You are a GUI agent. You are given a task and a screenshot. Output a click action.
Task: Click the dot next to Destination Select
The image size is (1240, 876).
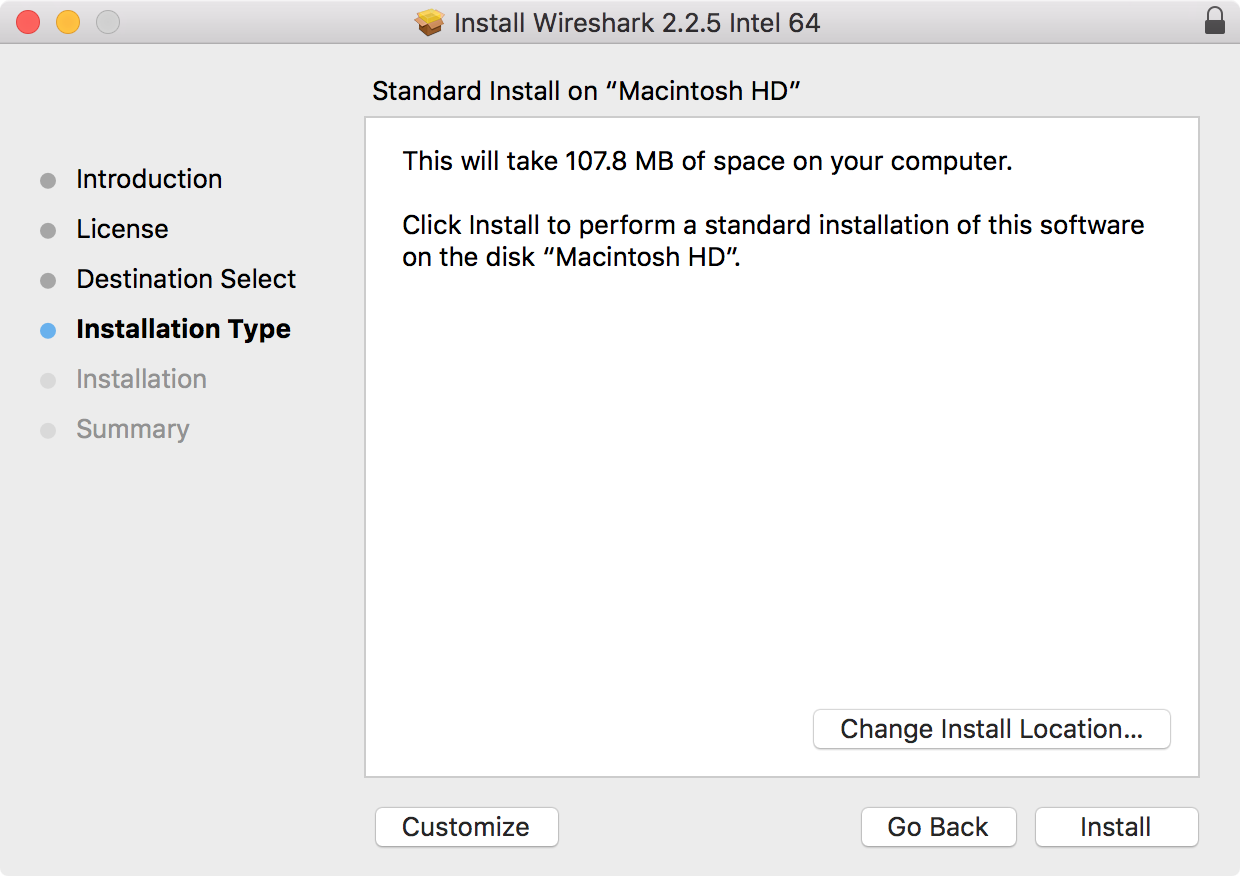click(47, 280)
